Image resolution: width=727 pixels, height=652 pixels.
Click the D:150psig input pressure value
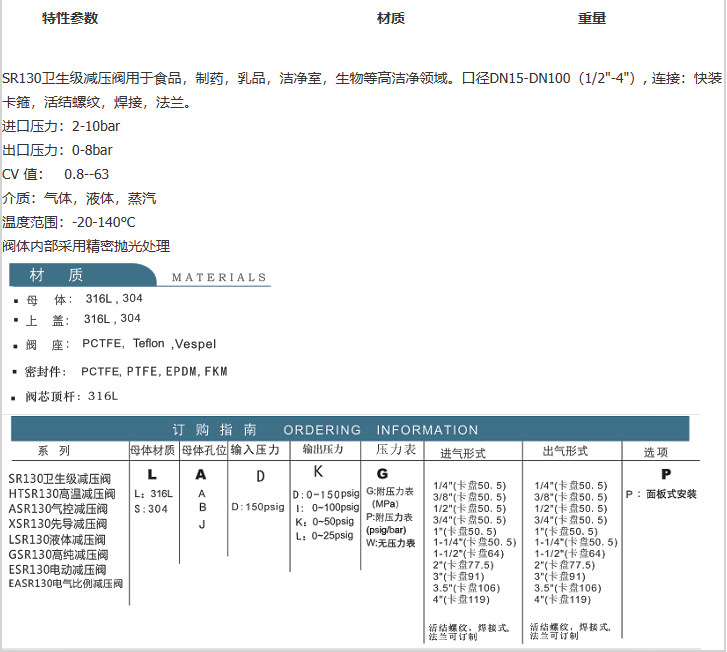(x=258, y=507)
